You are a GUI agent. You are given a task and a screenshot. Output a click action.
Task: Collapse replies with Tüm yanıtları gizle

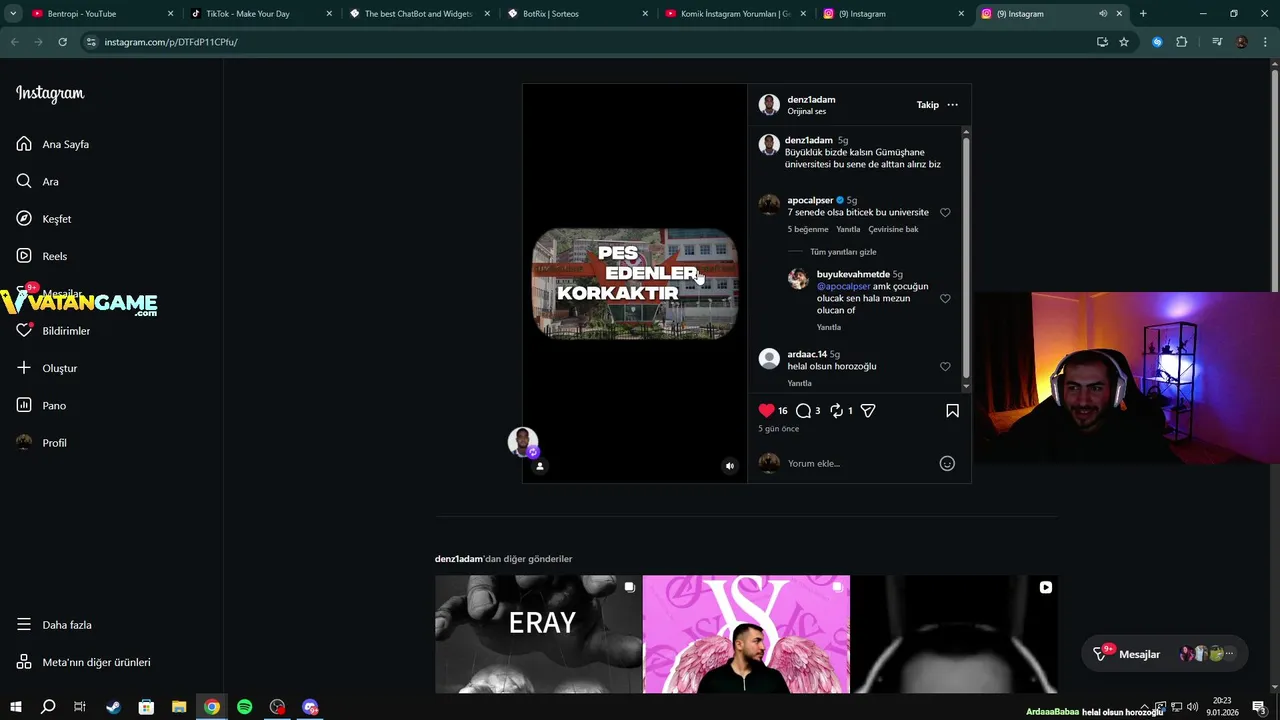coord(843,252)
